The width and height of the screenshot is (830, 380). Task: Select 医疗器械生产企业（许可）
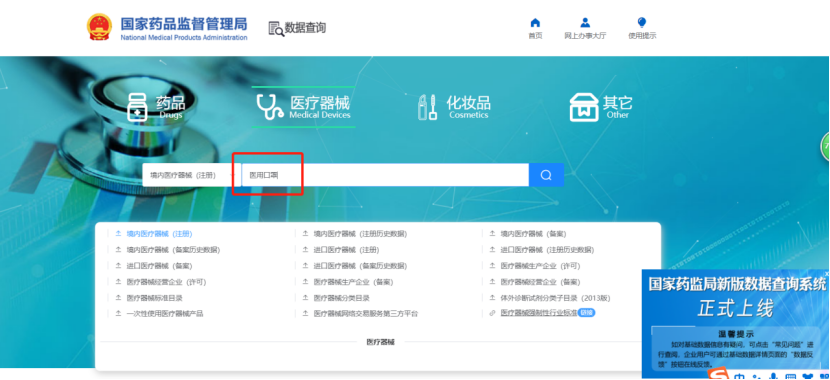pyautogui.click(x=540, y=266)
